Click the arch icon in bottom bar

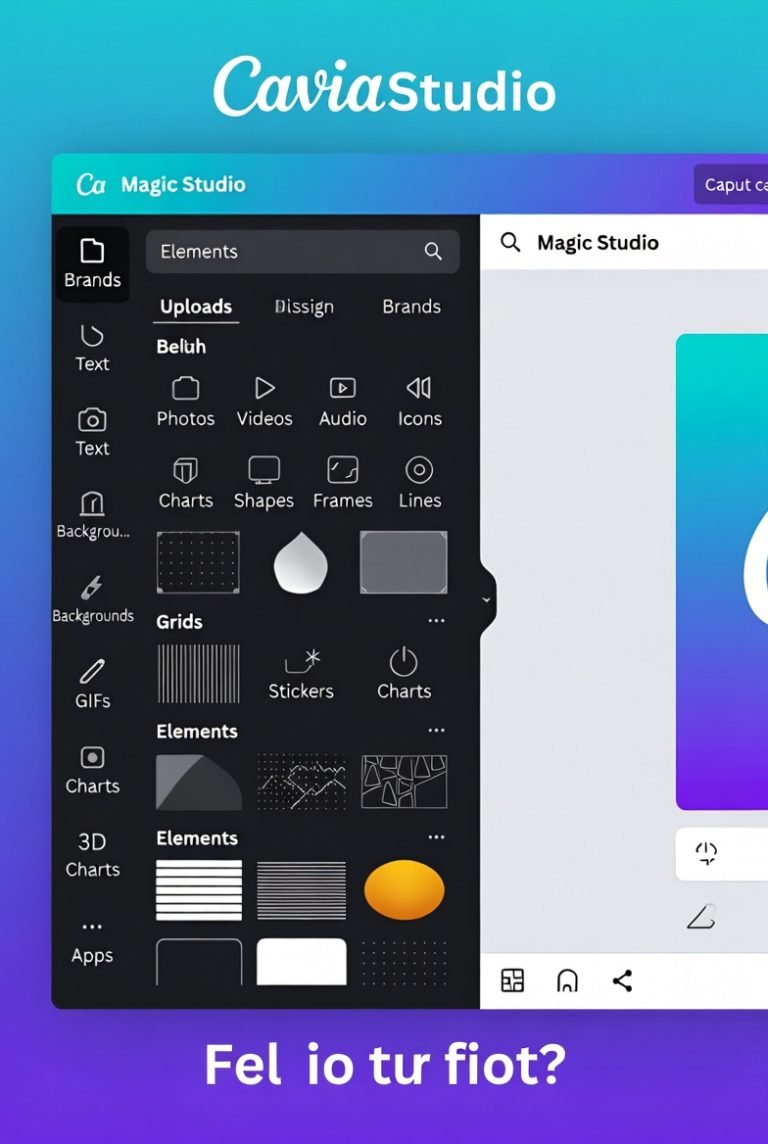click(567, 981)
